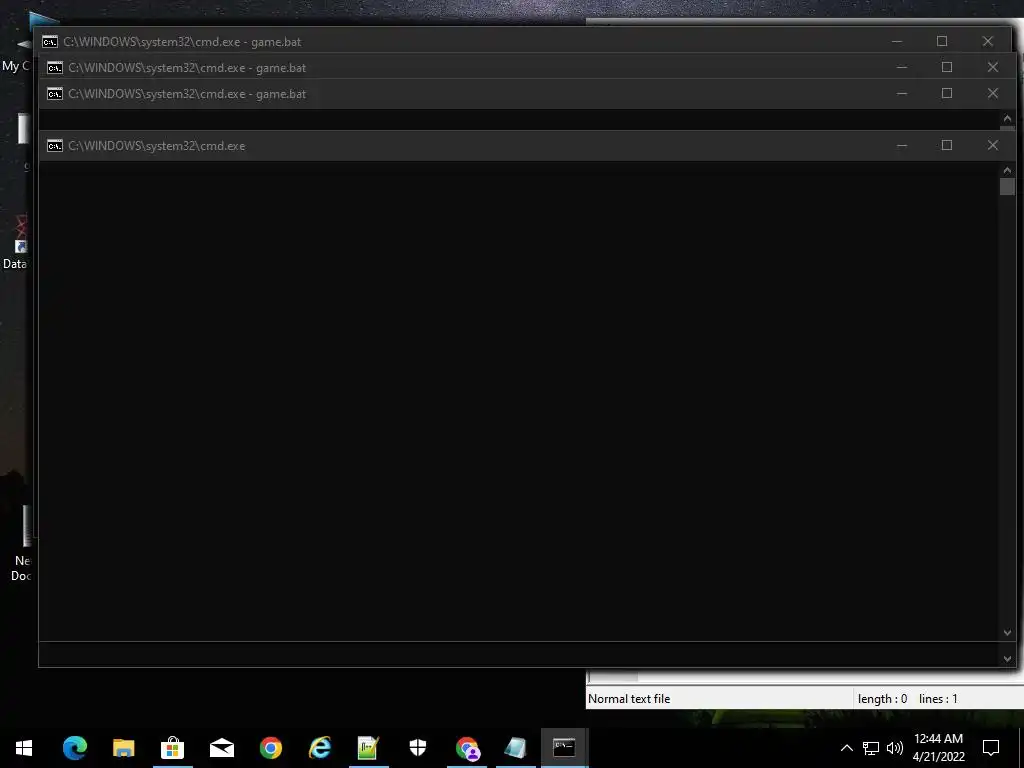This screenshot has width=1024, height=768.
Task: Click the cmd.exe window title text
Action: click(x=157, y=146)
